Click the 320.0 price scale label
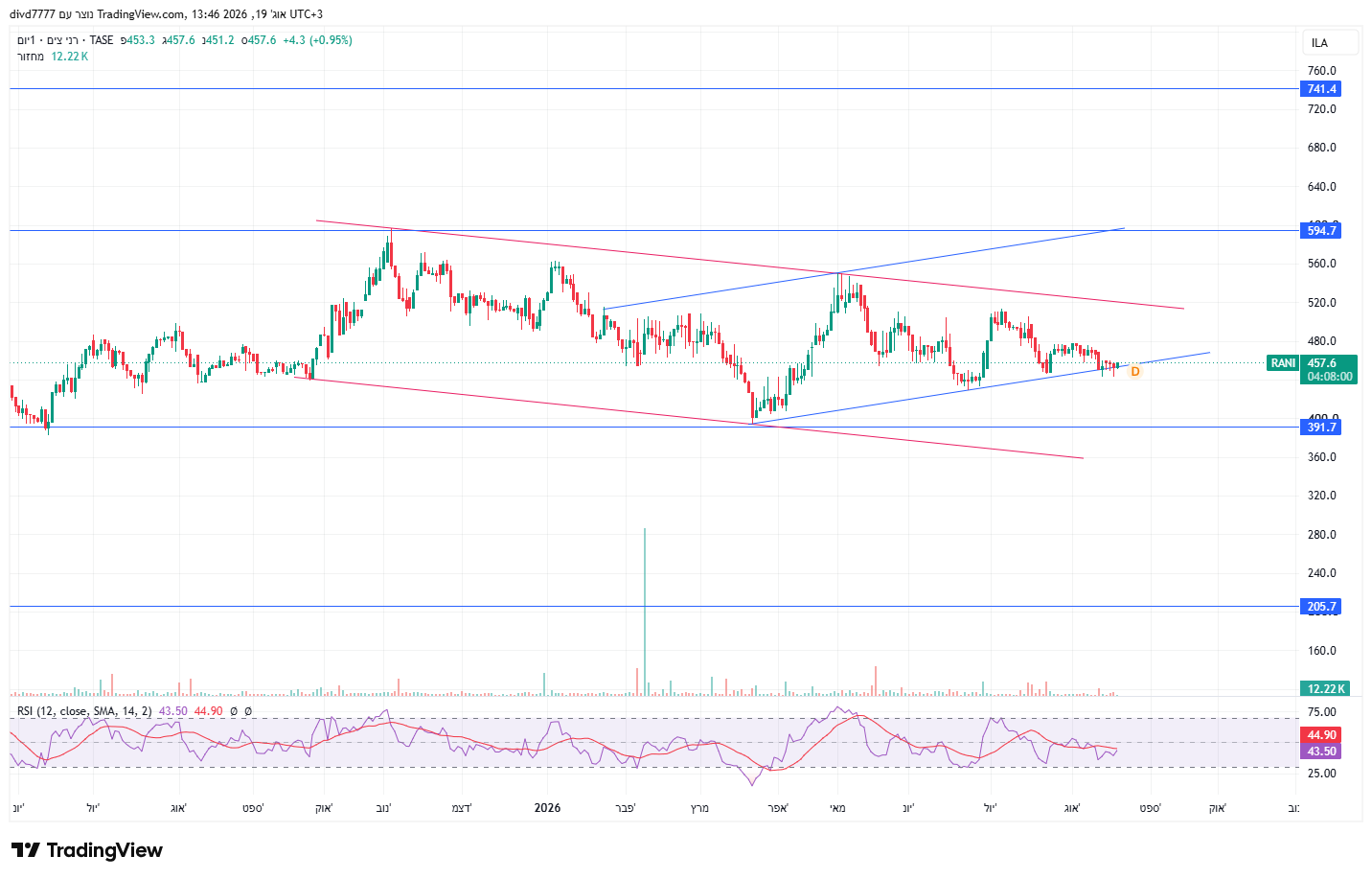1372x879 pixels. [x=1322, y=496]
